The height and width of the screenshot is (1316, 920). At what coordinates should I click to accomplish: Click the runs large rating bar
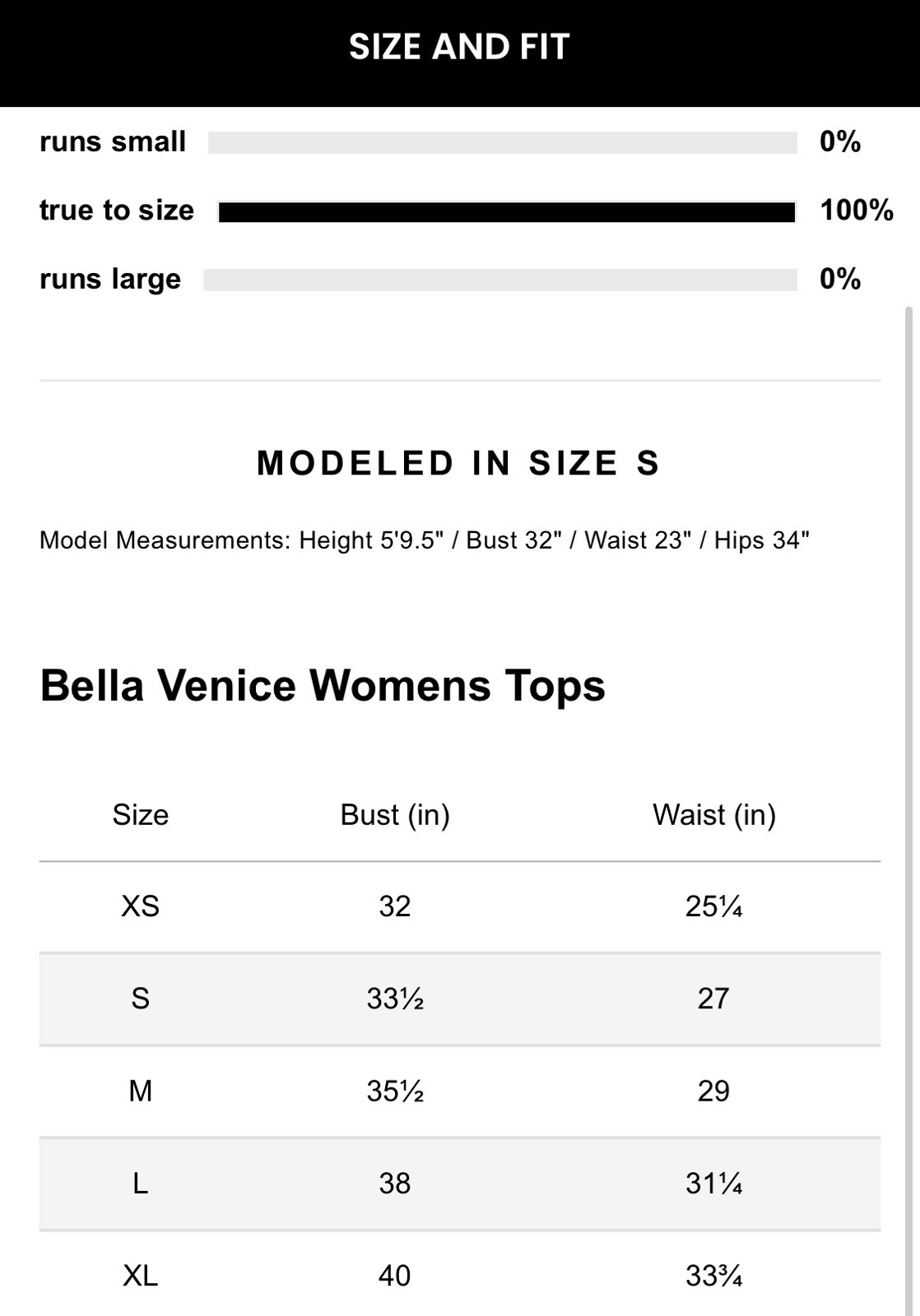[499, 280]
